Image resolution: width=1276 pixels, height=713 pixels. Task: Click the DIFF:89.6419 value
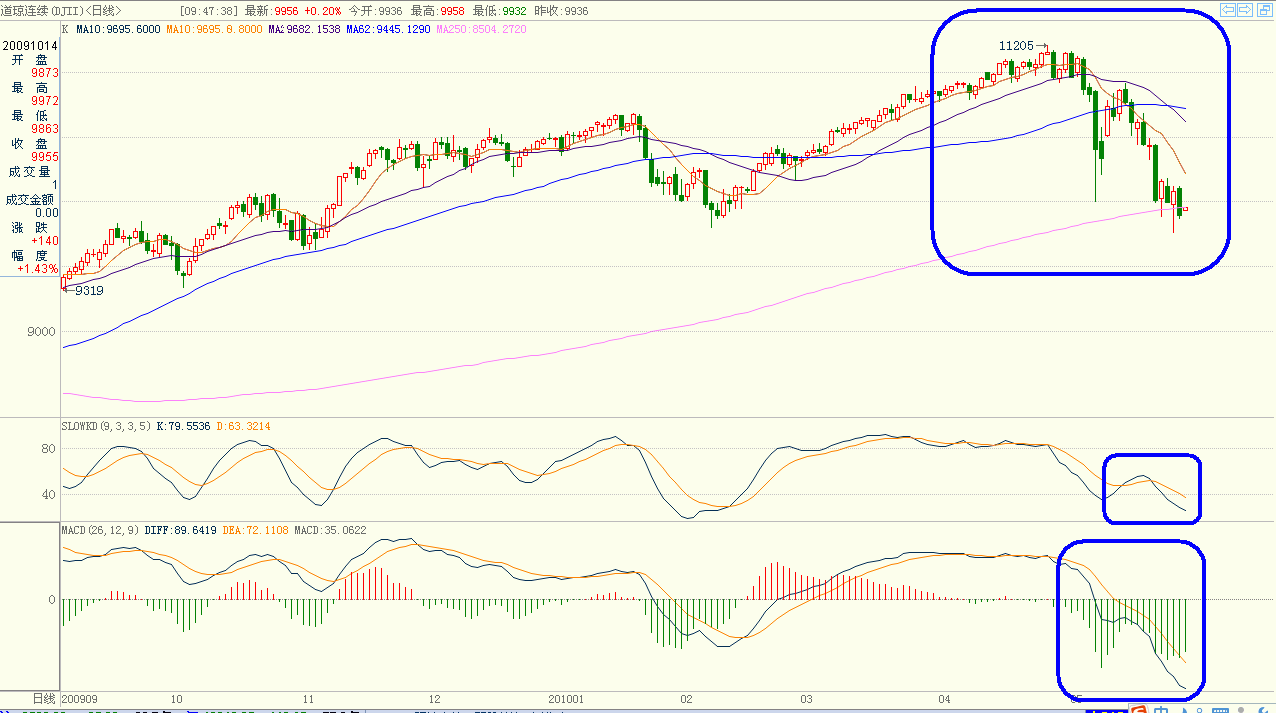pyautogui.click(x=179, y=530)
